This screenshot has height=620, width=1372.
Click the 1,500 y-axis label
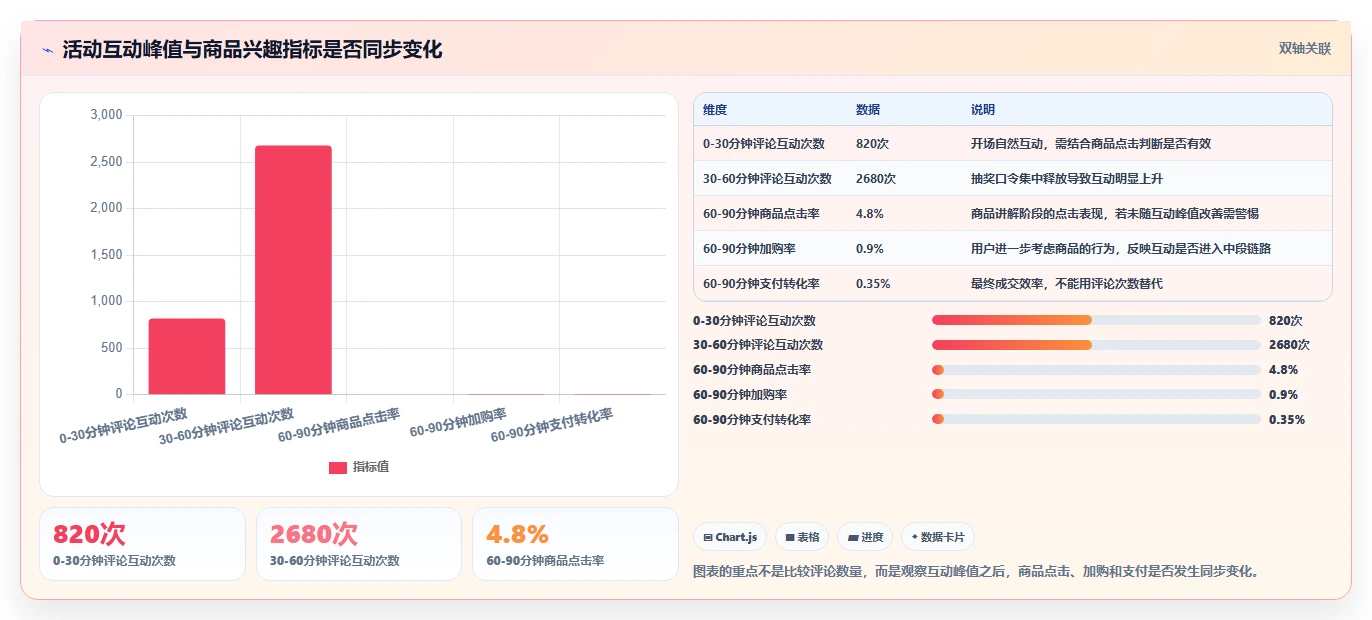(x=106, y=255)
